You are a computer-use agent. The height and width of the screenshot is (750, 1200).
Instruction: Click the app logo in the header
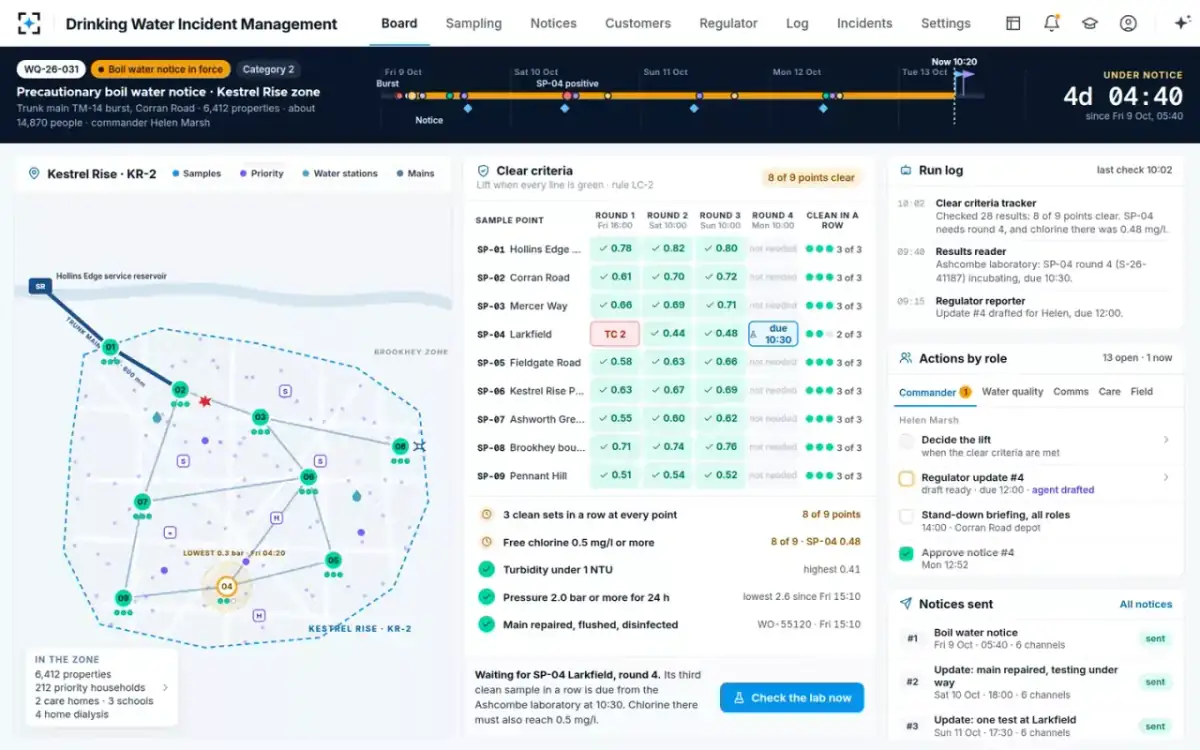pyautogui.click(x=30, y=23)
